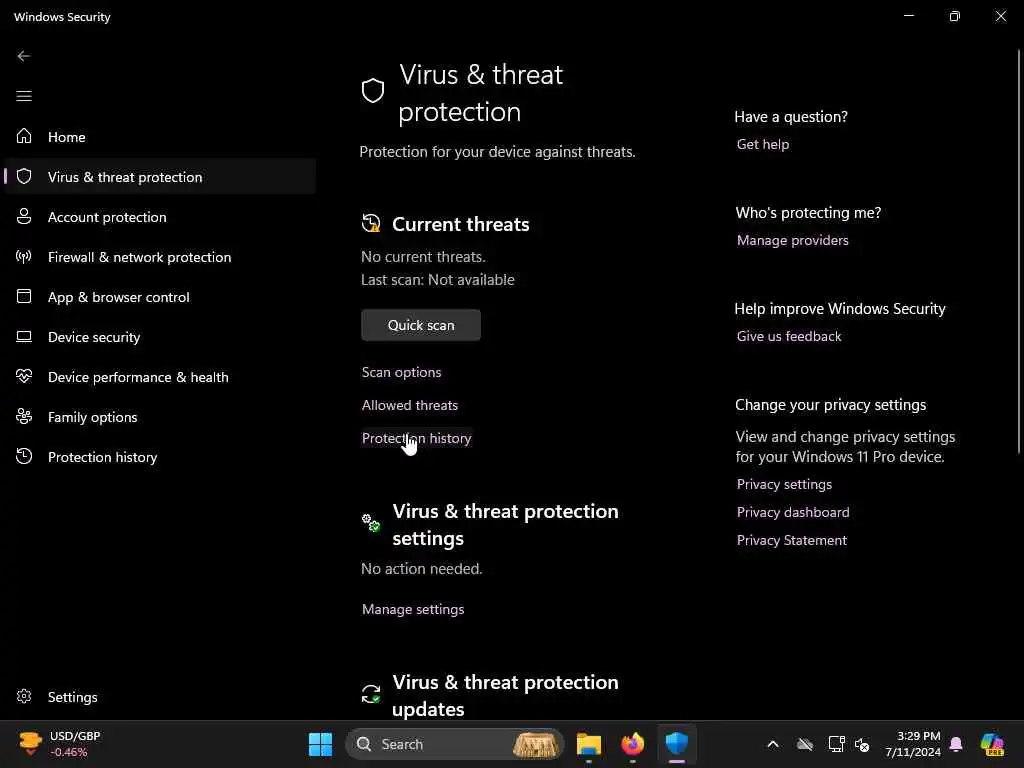Open Privacy Statement link
The image size is (1024, 768).
pos(792,540)
